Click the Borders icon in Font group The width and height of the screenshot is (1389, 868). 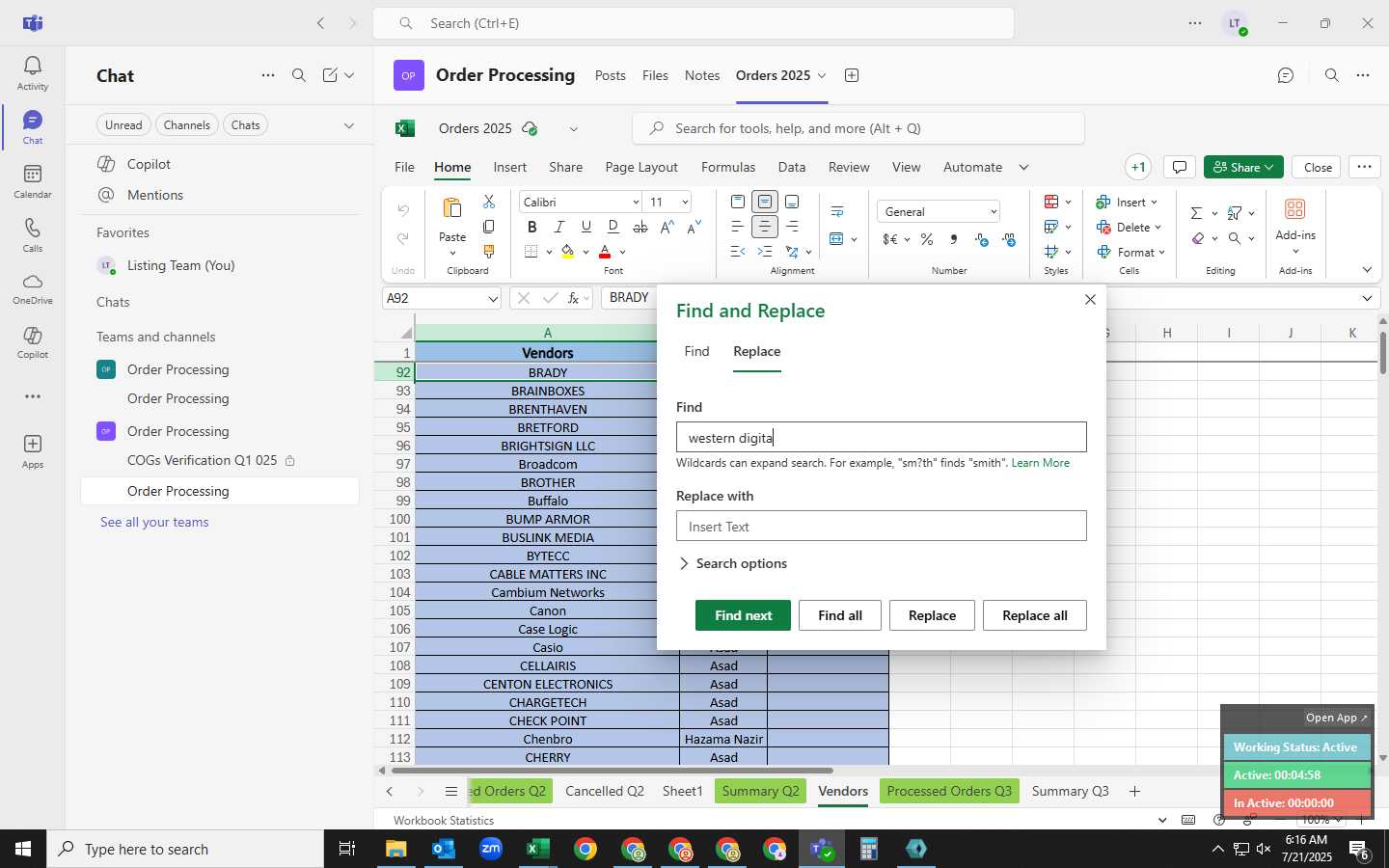tap(531, 252)
